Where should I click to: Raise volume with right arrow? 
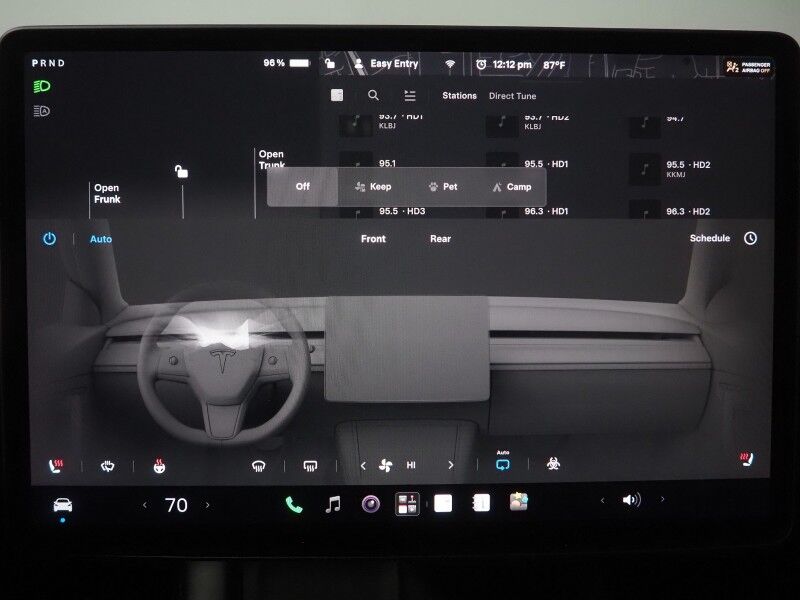click(x=662, y=499)
